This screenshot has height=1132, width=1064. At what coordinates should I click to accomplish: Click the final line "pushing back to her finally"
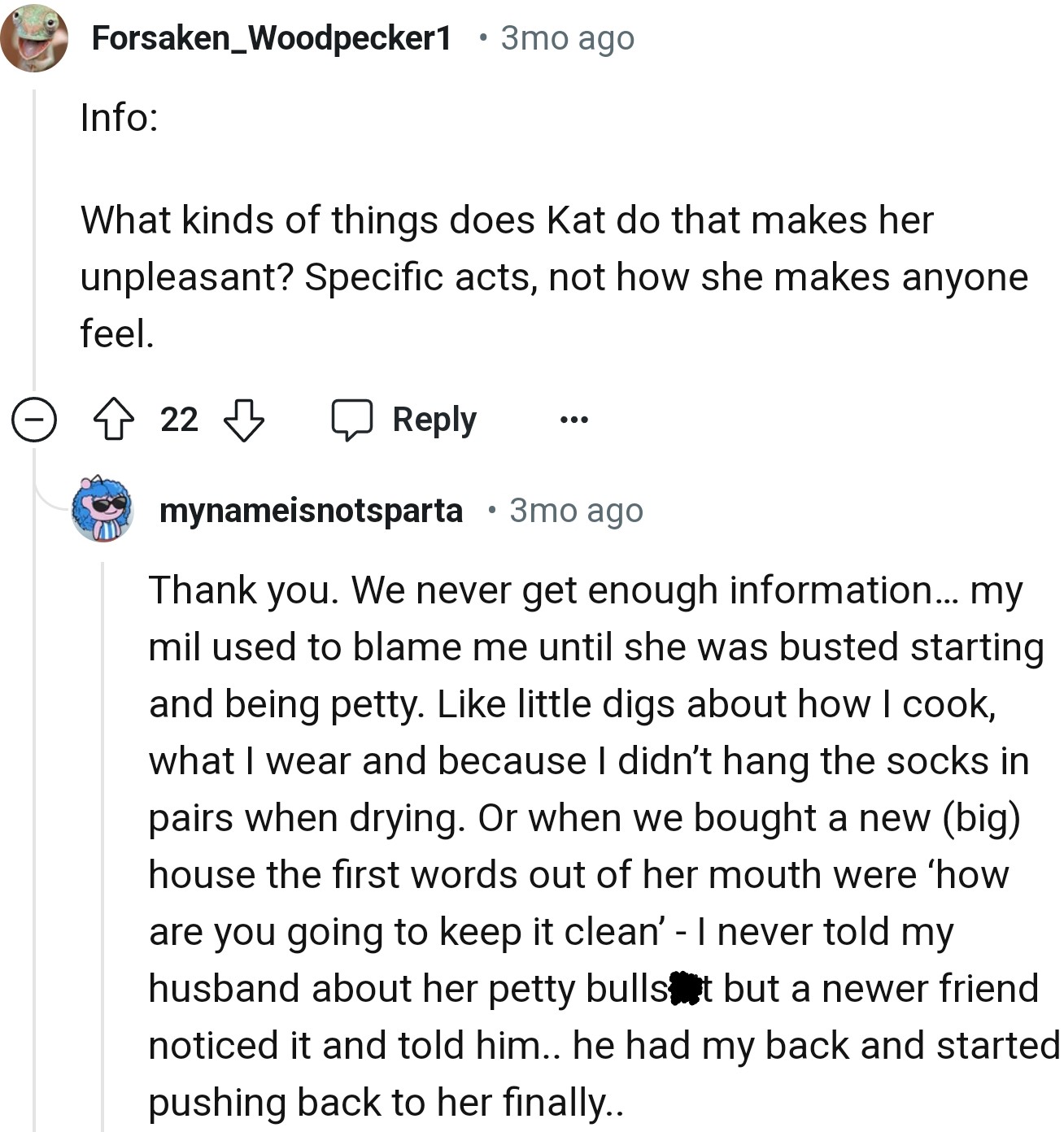[386, 1103]
